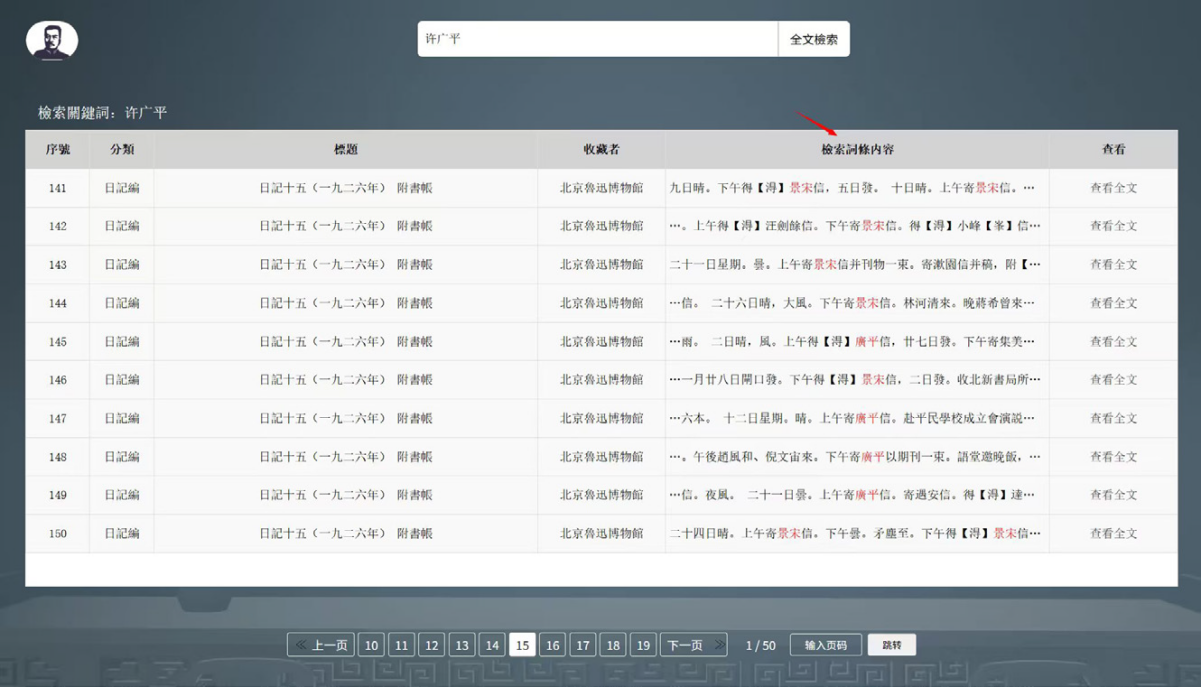Click the 檢索詞條內容 column header
The image size is (1201, 687).
point(857,149)
